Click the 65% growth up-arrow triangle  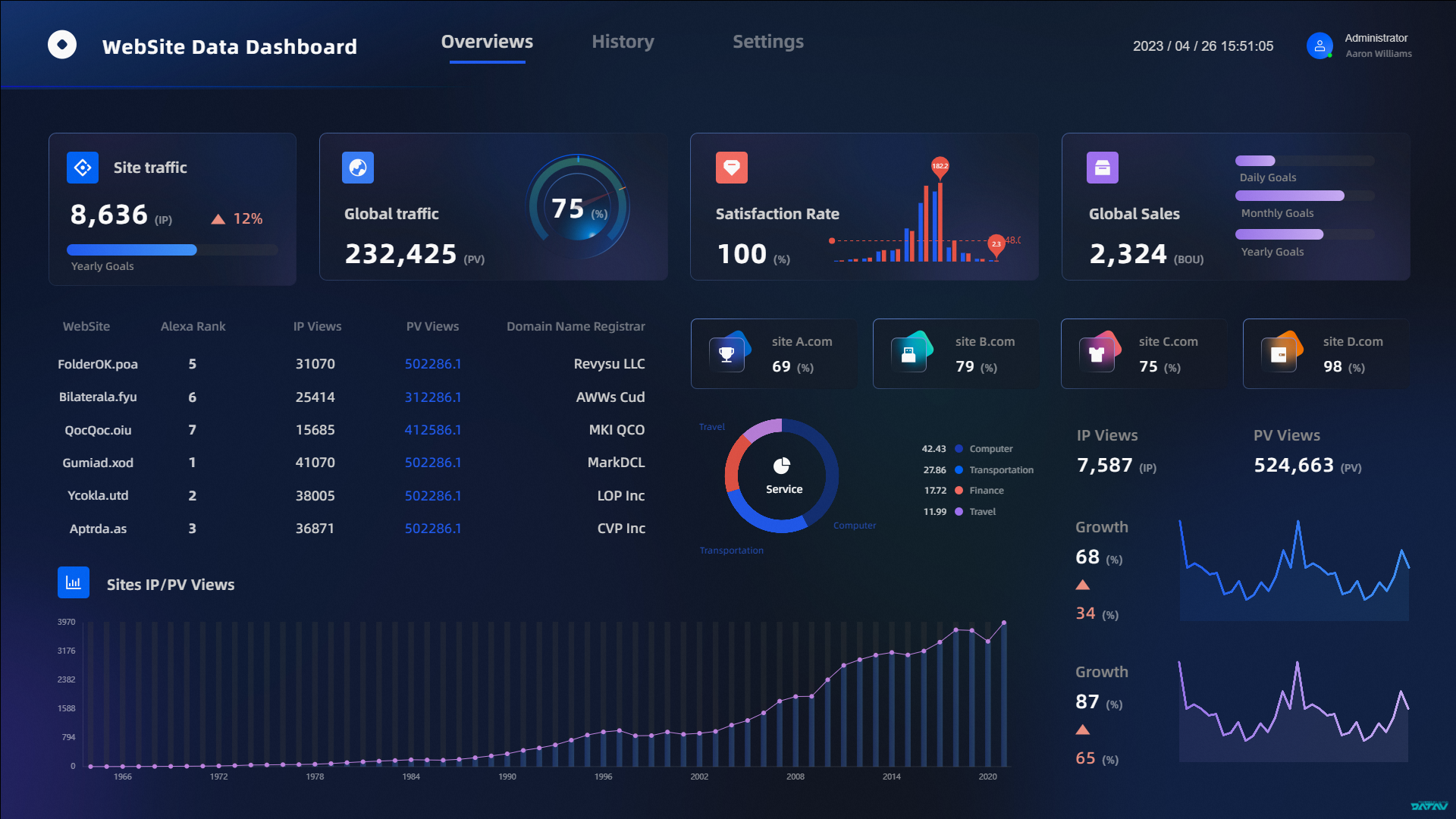pos(1083,730)
